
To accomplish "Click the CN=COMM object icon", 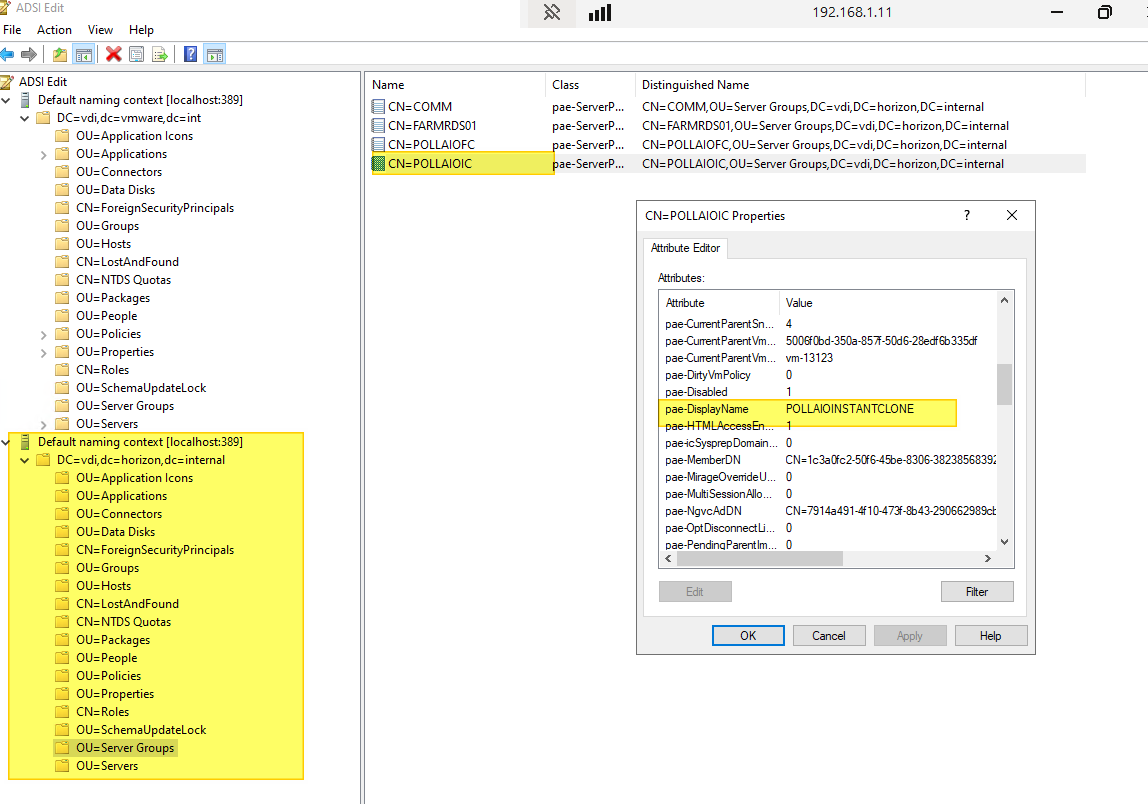I will pos(379,106).
